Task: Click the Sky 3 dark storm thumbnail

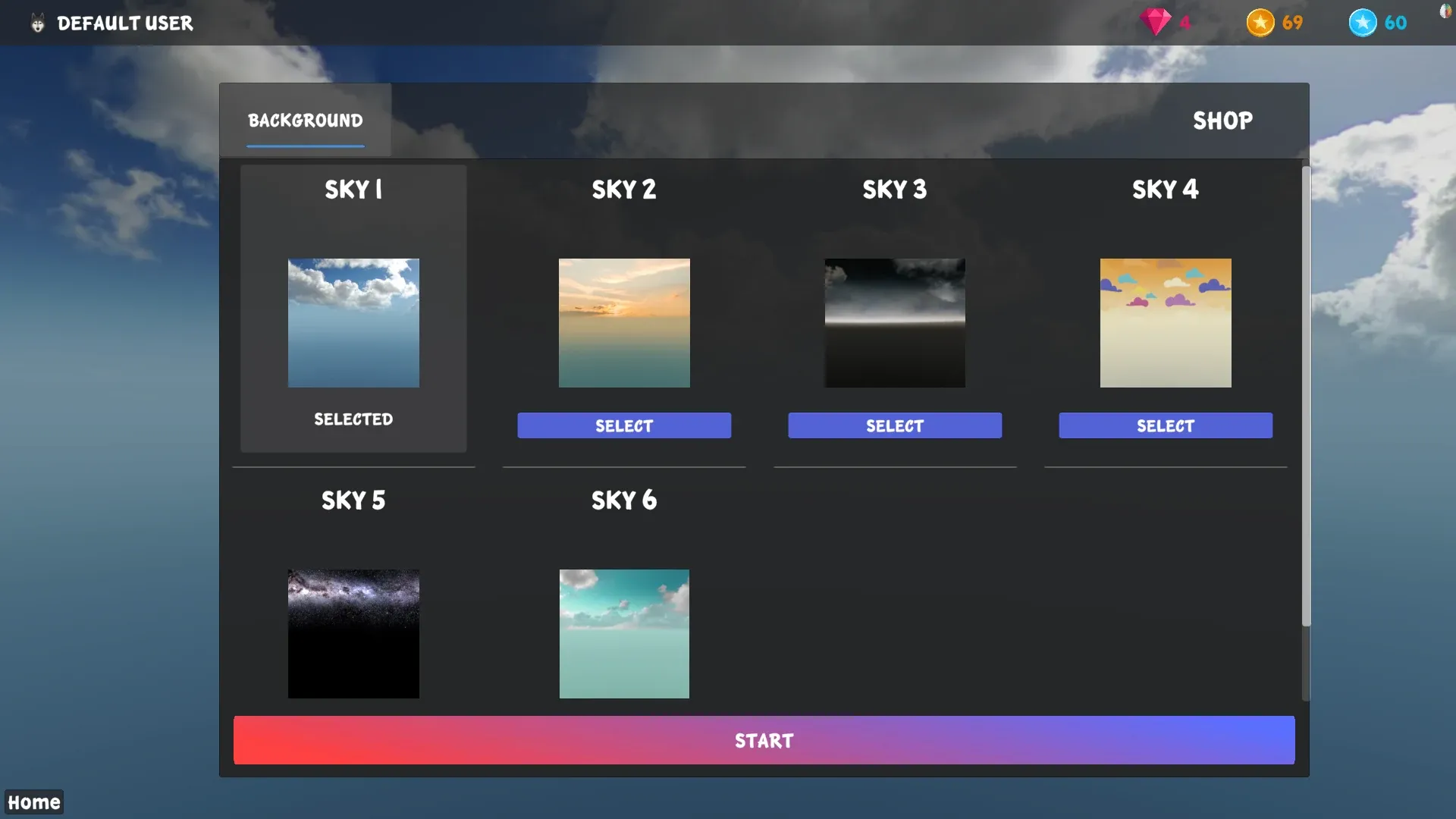Action: click(895, 323)
